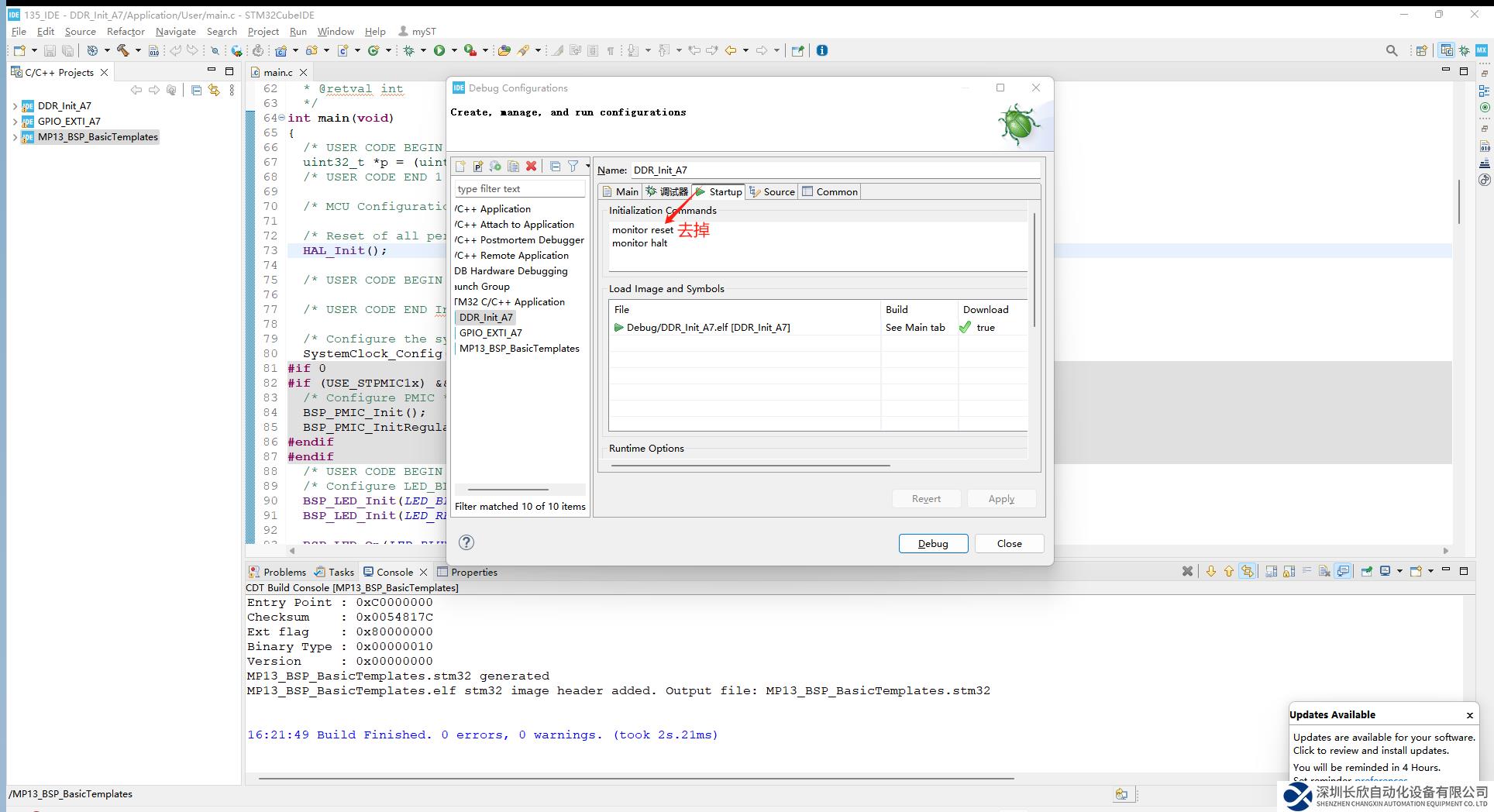Click the Debug bug icon in toolbar

(x=408, y=50)
